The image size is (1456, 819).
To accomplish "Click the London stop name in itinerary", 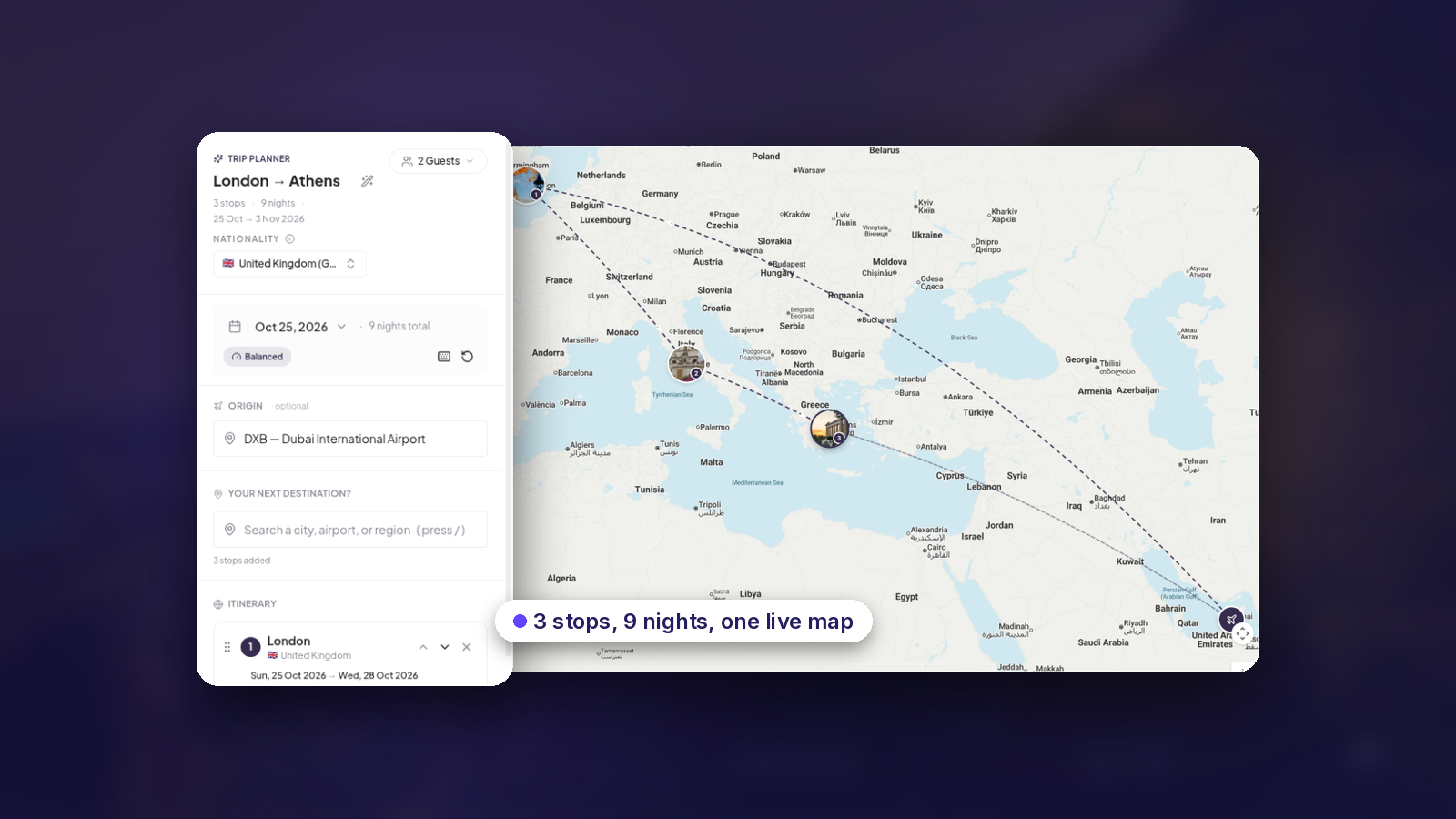I will coord(288,641).
